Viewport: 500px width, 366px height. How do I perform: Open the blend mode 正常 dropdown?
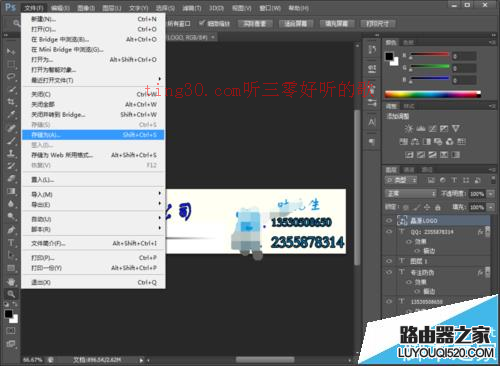(x=411, y=194)
